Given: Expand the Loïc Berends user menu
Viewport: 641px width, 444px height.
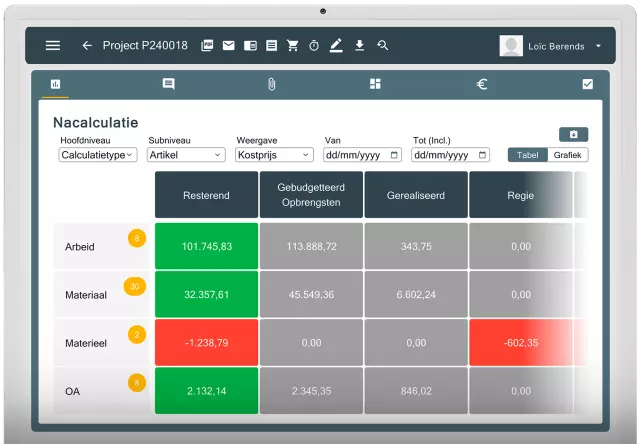Looking at the screenshot, I should point(598,46).
